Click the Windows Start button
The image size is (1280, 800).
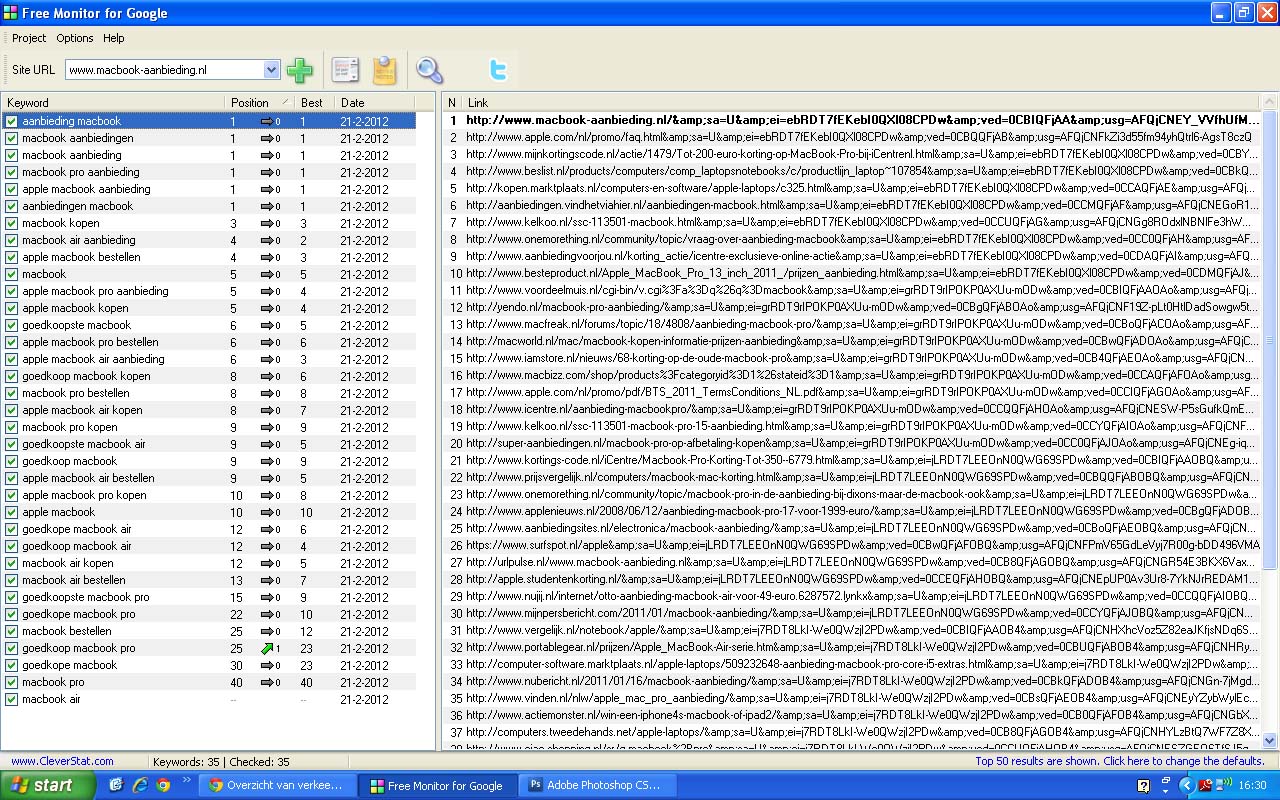[47, 785]
